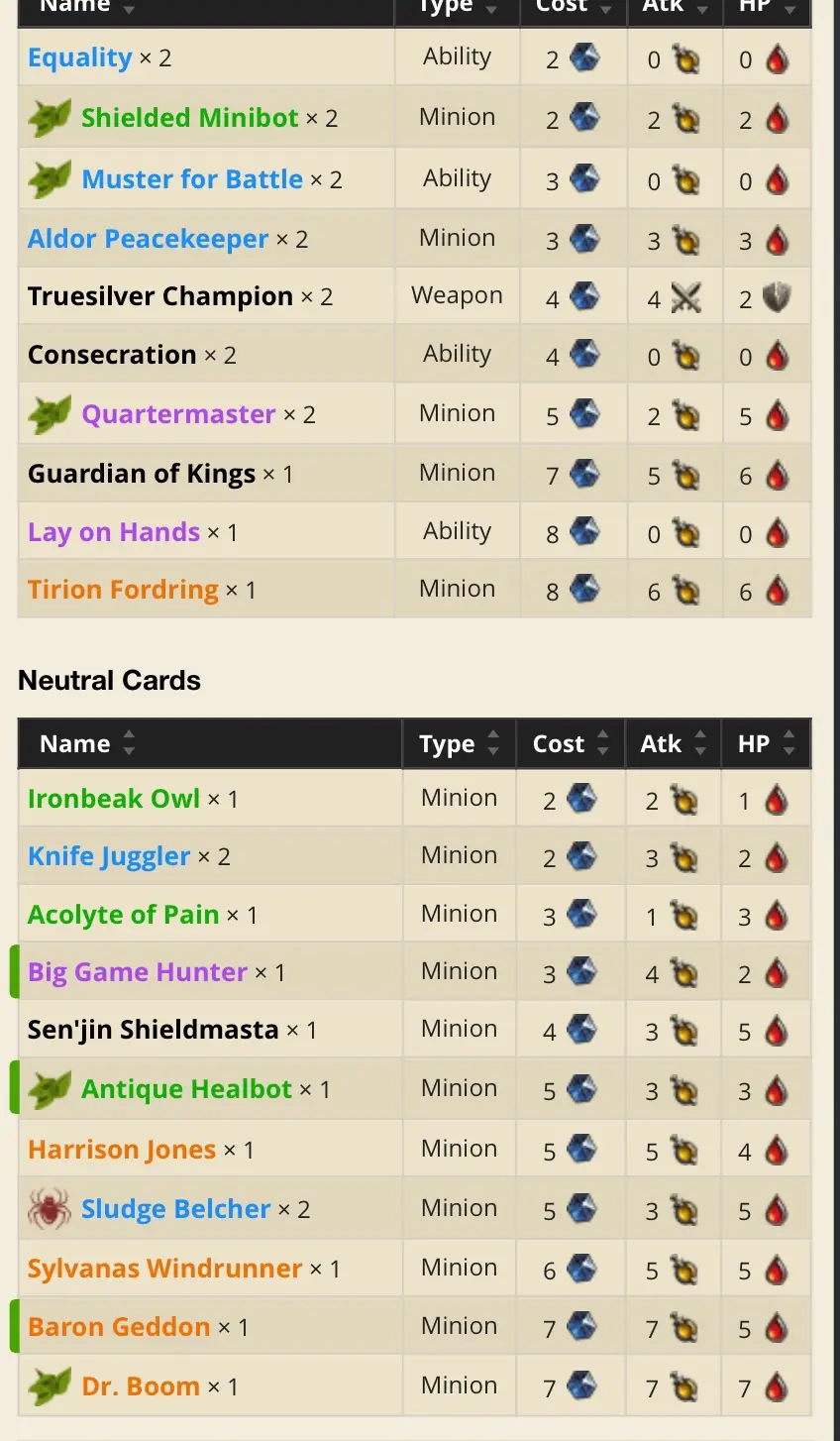This screenshot has height=1441, width=840.
Task: Open the Big Game Hunter card link
Action: pos(137,972)
